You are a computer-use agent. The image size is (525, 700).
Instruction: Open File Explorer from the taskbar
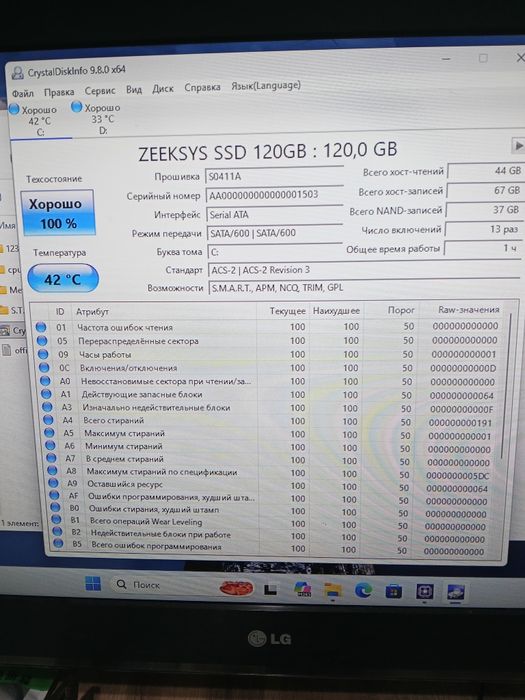click(x=333, y=590)
